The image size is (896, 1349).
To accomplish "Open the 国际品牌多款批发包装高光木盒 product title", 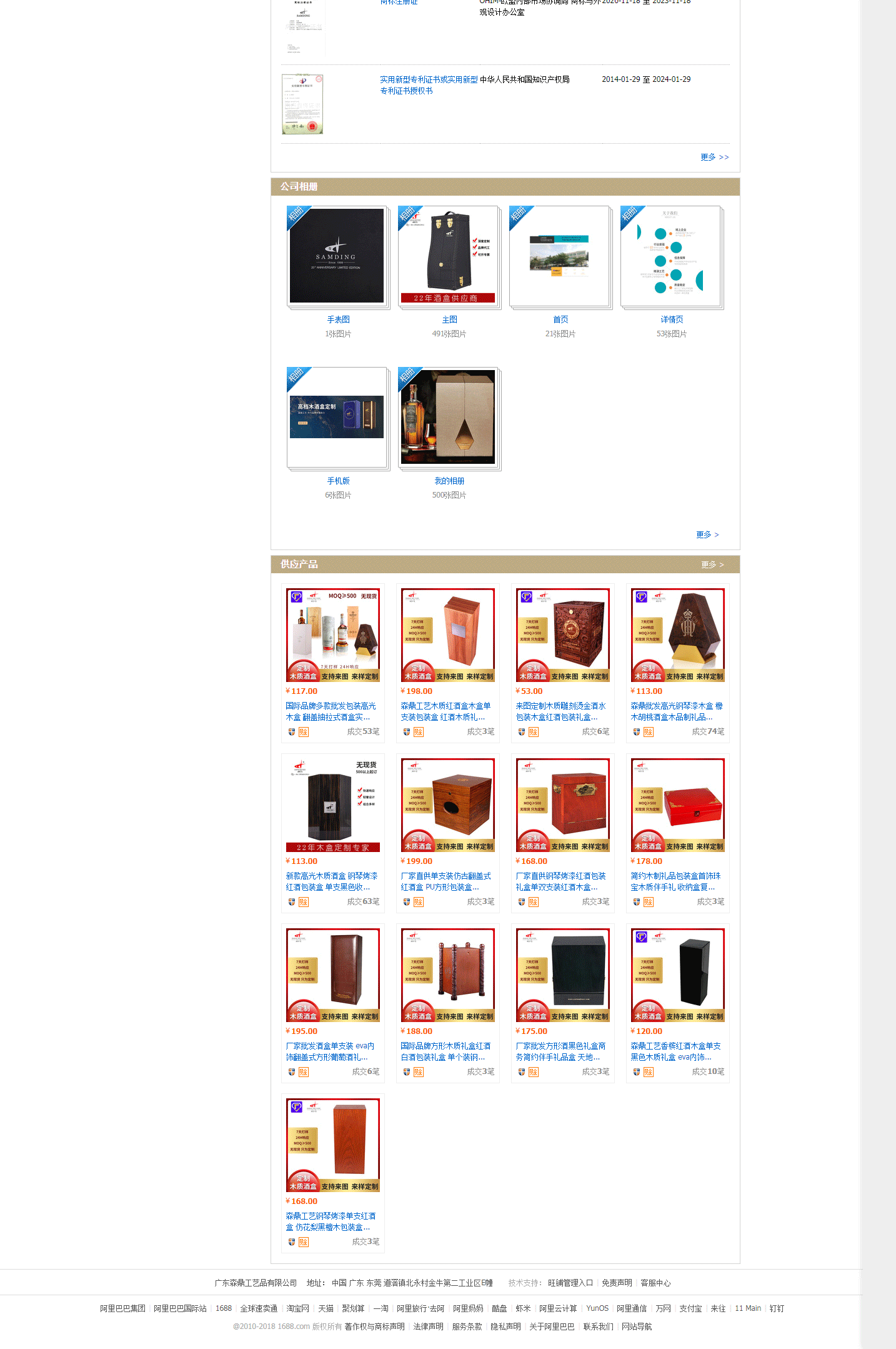I will click(x=331, y=711).
